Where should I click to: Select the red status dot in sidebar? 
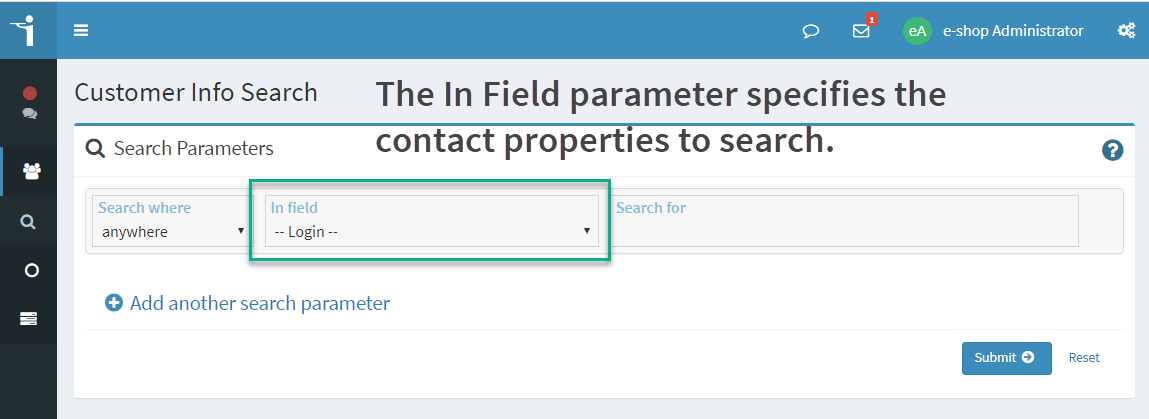tap(30, 93)
